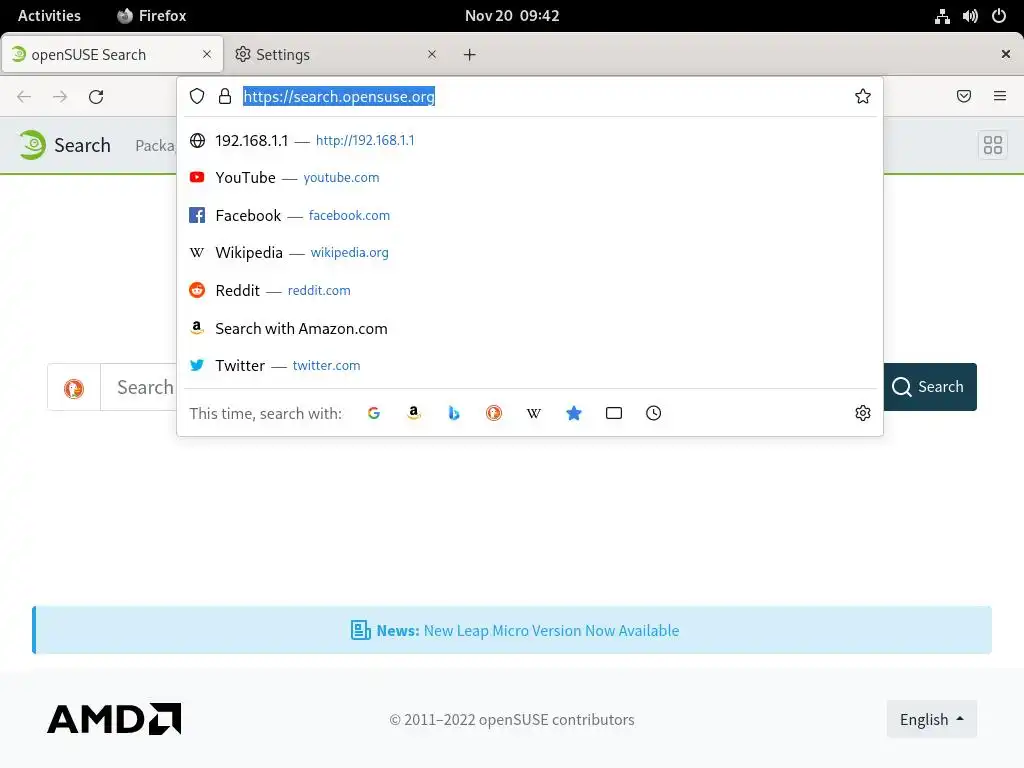Screen dimensions: 1024x768
Task: Search bookmarks using blue star icon
Action: 574,413
